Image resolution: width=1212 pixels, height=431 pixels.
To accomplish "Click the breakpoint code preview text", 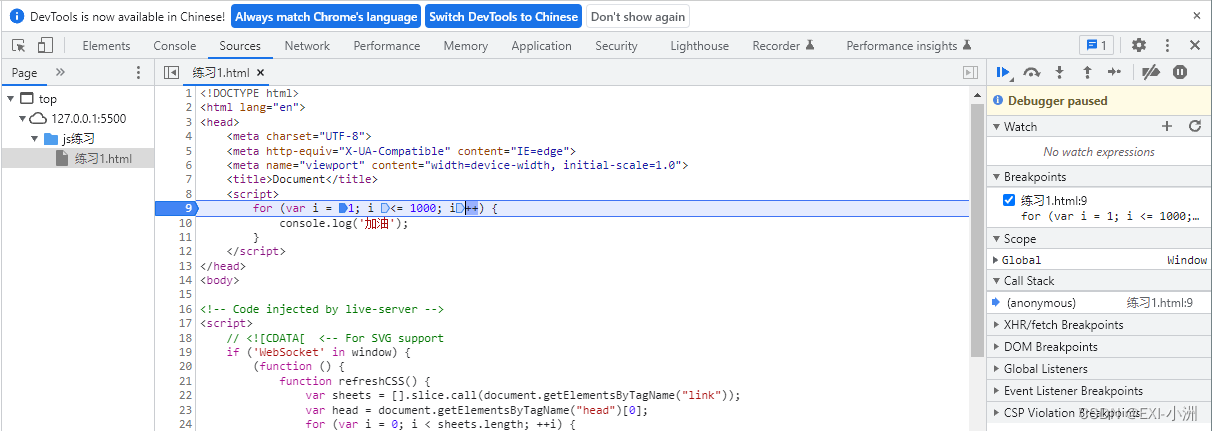I will tap(1110, 215).
